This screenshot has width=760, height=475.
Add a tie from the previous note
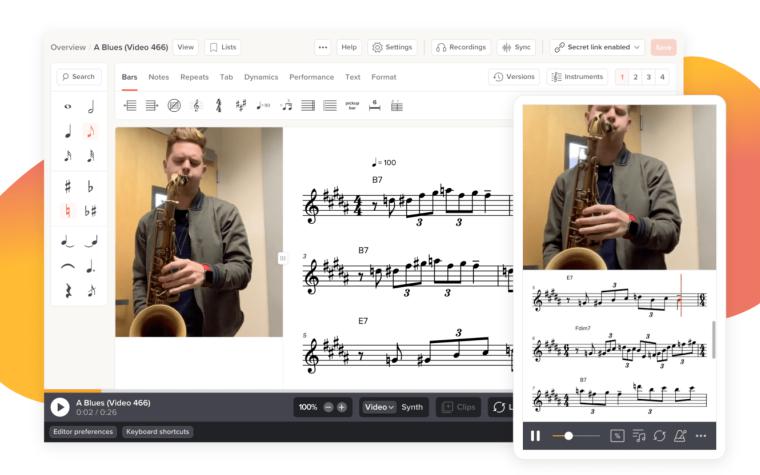pyautogui.click(x=91, y=241)
